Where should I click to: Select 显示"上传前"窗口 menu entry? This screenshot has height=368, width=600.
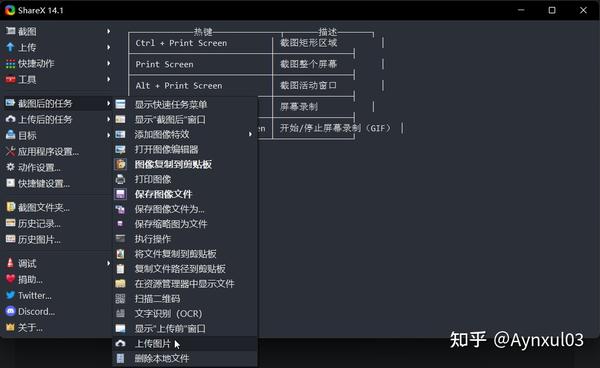pyautogui.click(x=185, y=328)
